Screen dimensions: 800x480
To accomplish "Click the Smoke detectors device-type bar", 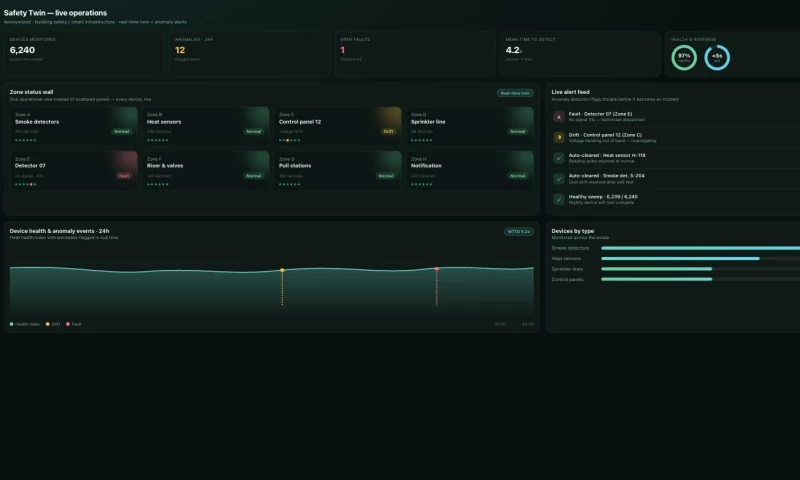I will (x=701, y=248).
